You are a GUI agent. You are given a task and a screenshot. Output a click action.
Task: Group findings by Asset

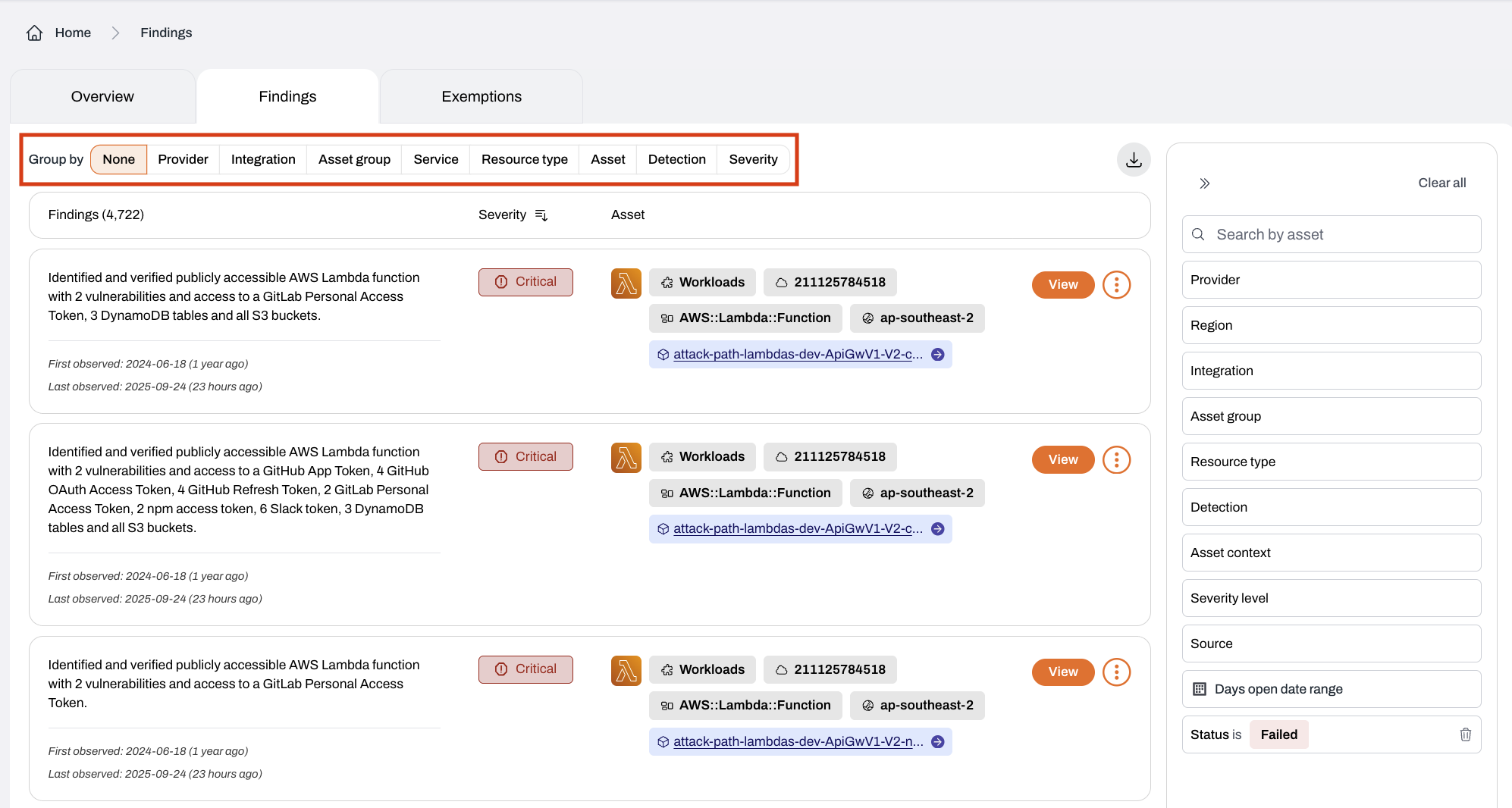[x=608, y=159]
